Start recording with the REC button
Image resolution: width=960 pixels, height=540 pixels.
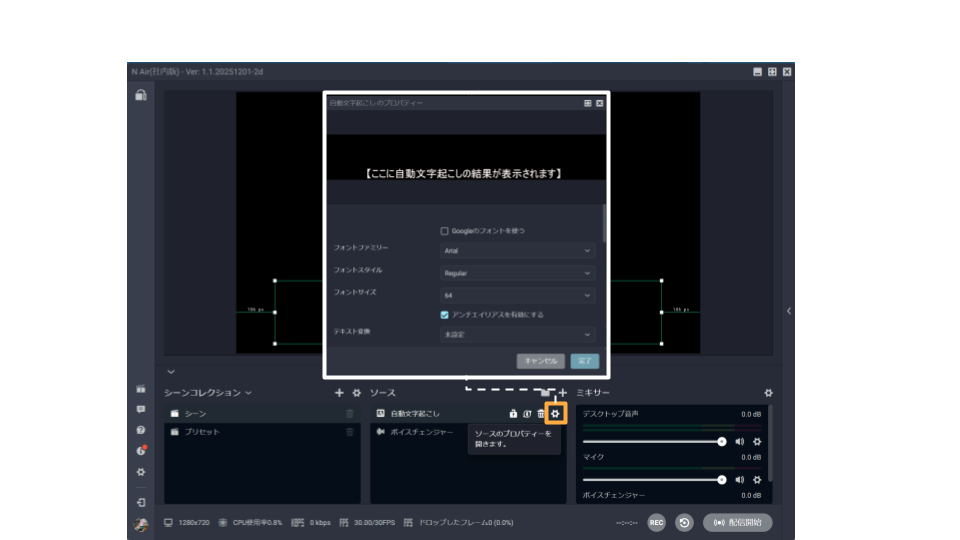pyautogui.click(x=656, y=522)
